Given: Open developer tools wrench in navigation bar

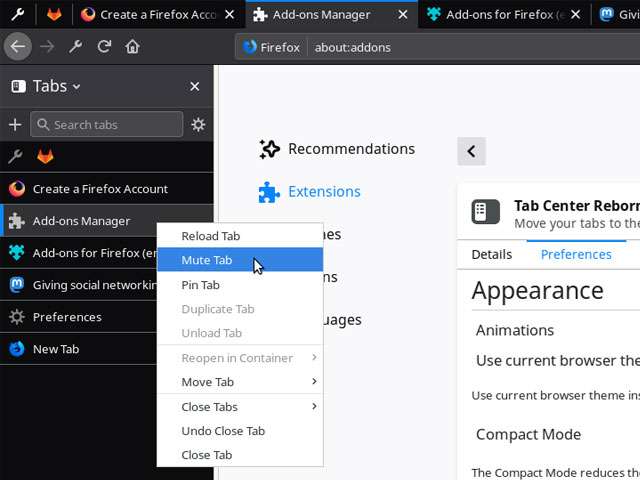Looking at the screenshot, I should (76, 47).
